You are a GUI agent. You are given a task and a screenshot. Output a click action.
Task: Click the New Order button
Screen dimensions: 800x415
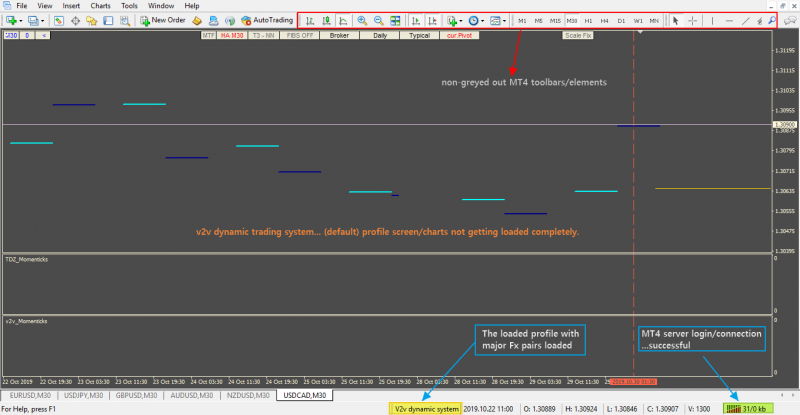tap(163, 20)
